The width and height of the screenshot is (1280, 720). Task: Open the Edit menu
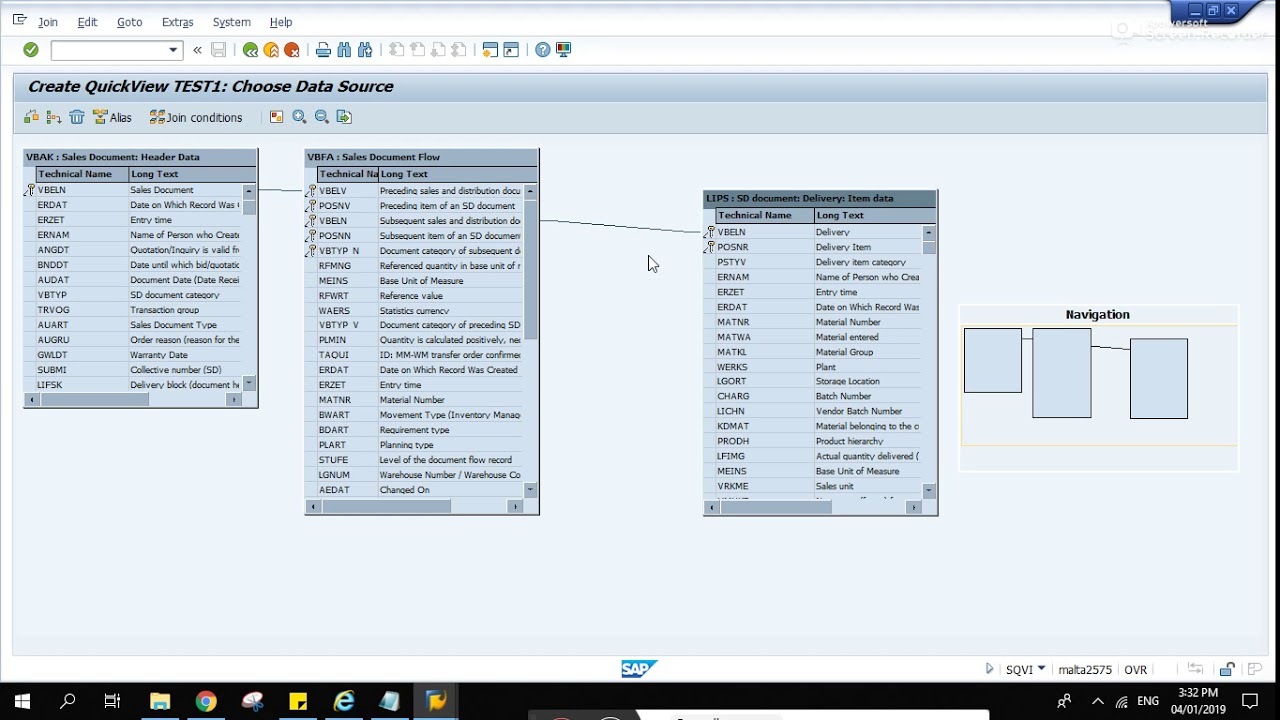(87, 22)
